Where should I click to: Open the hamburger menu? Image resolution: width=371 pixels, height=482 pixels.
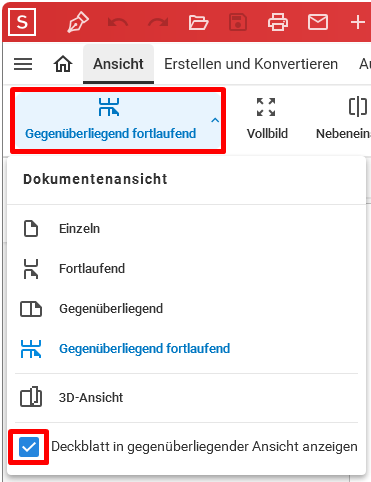[23, 64]
